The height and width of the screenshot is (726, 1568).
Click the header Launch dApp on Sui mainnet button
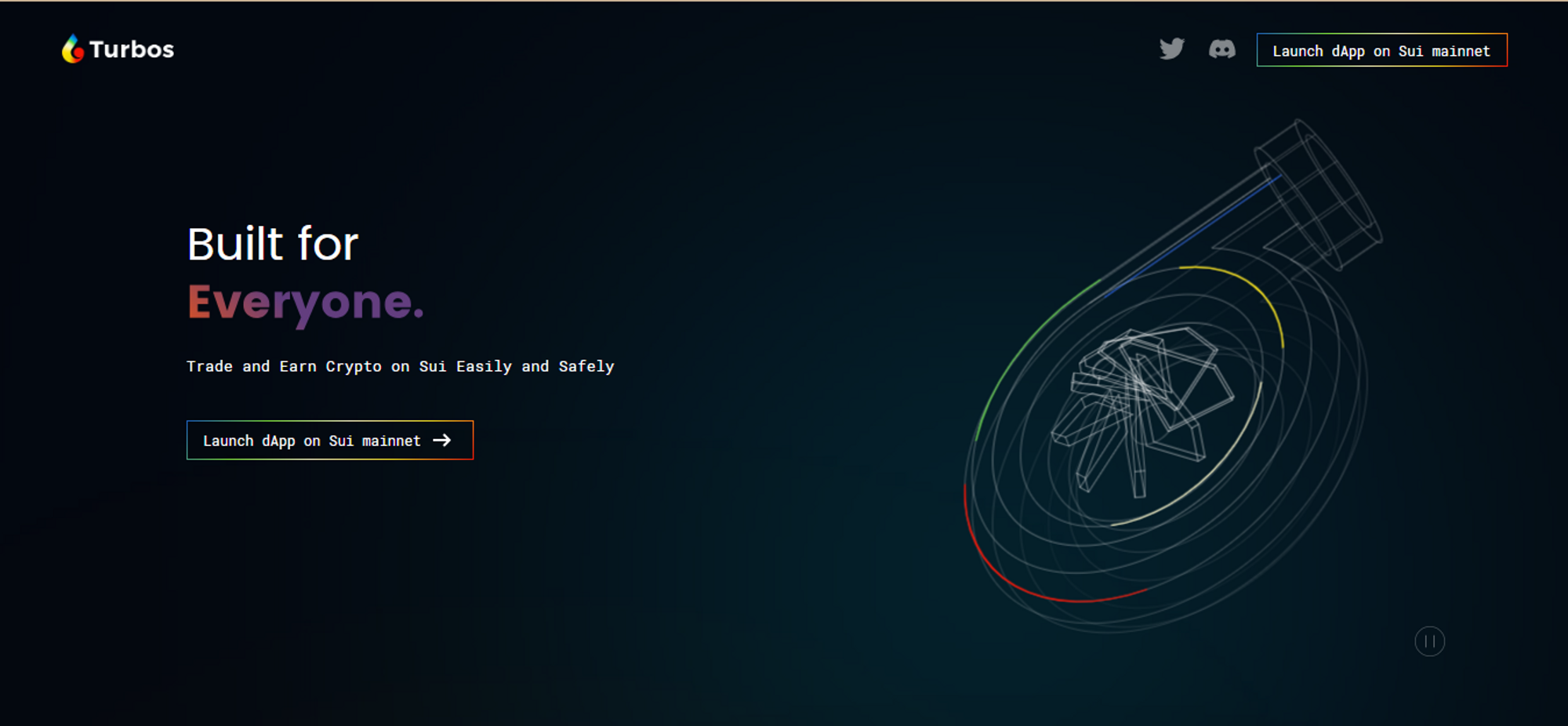[1381, 50]
